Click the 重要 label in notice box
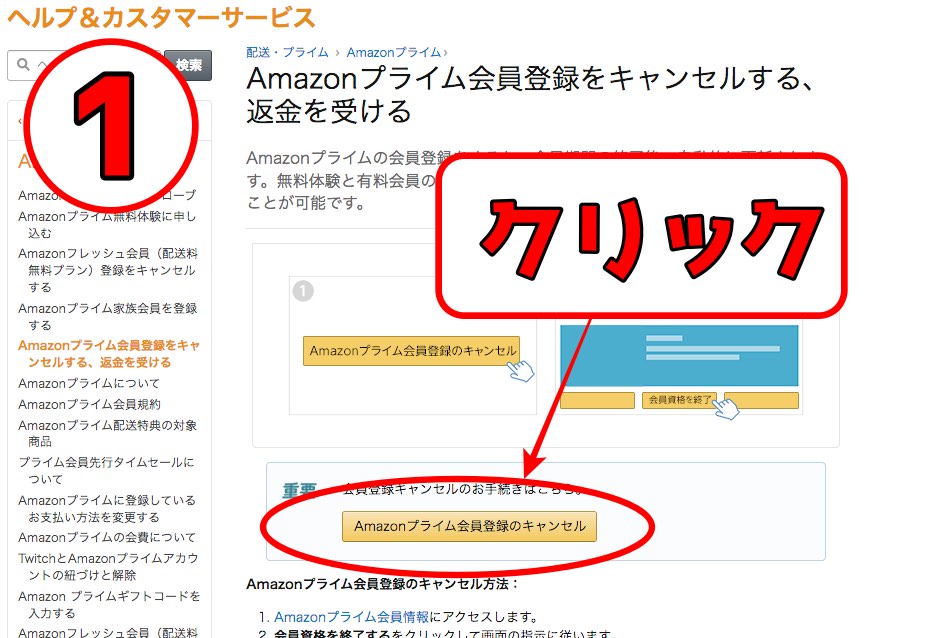This screenshot has height=638, width=932. 300,491
